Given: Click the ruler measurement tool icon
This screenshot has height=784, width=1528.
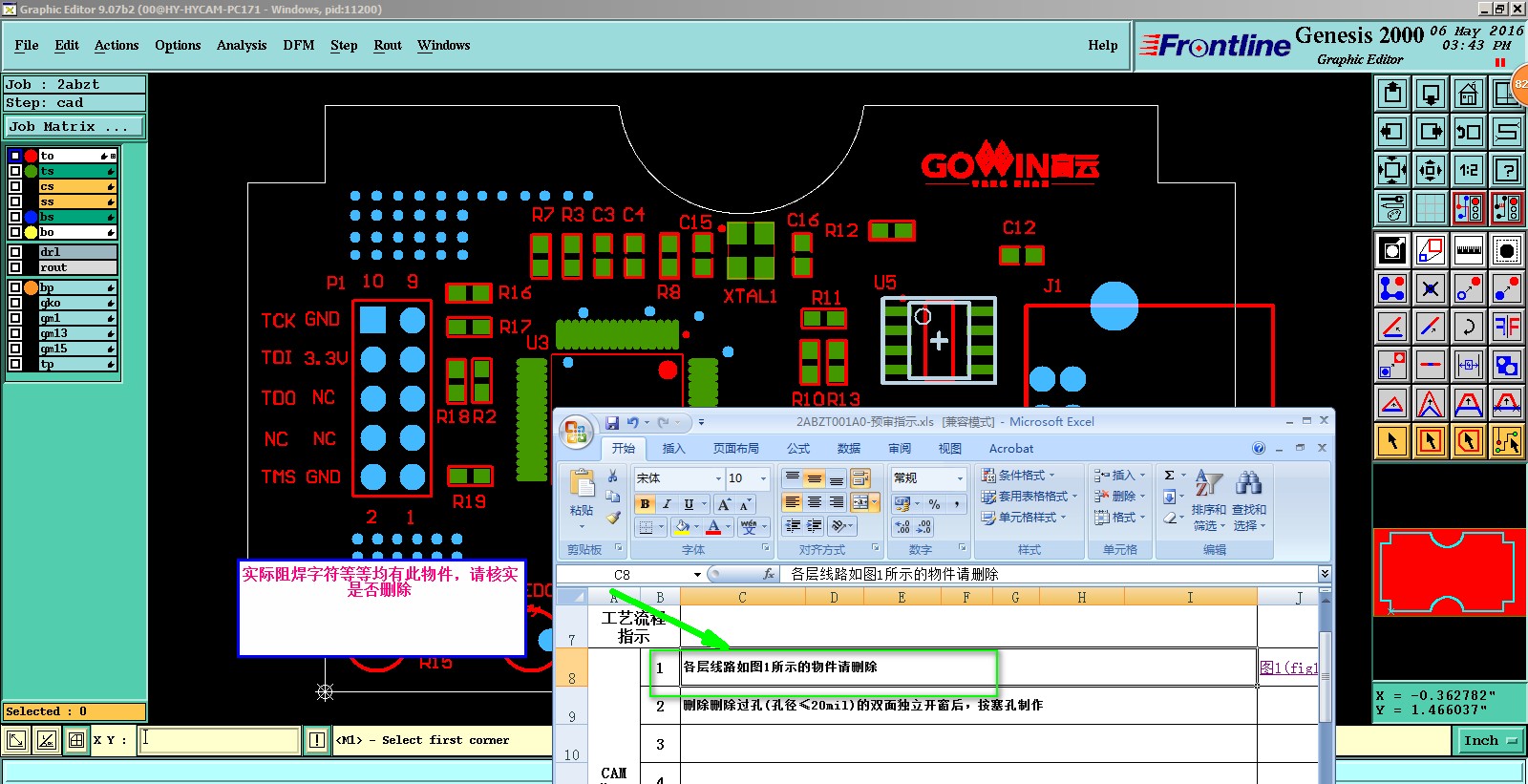Looking at the screenshot, I should pos(1469,250).
